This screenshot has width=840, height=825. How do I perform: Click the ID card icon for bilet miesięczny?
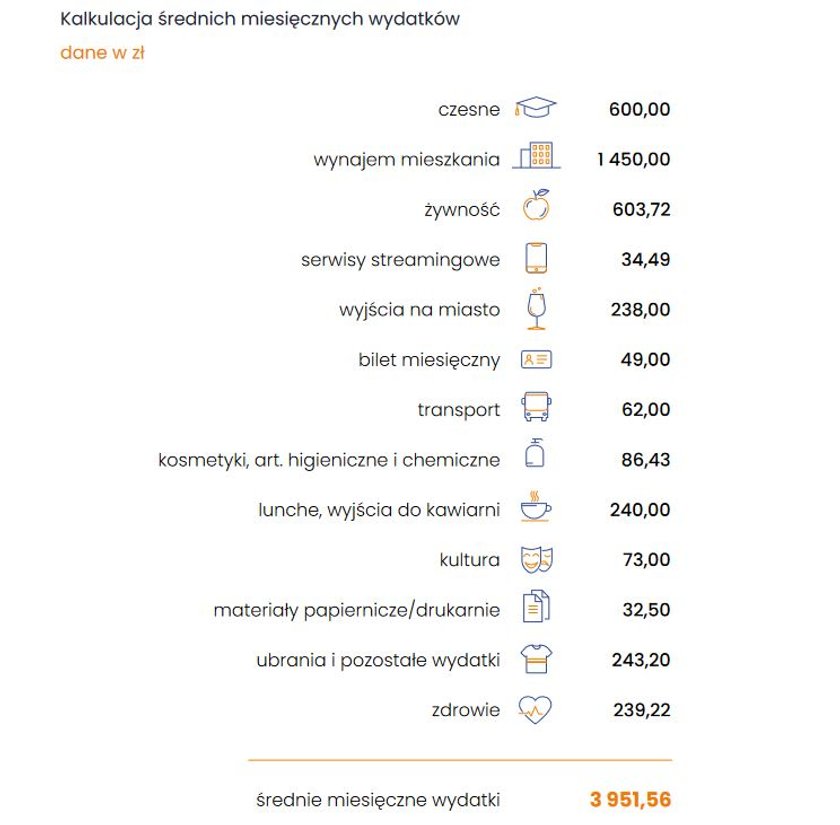[536, 359]
